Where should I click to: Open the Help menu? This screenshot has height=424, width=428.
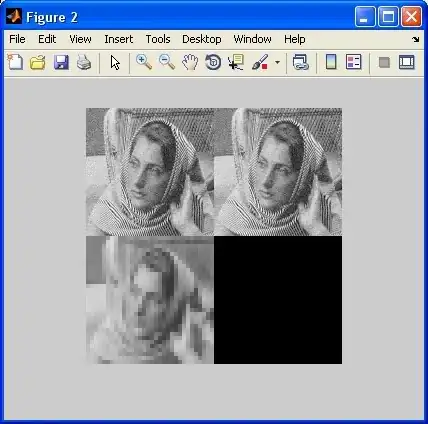point(295,39)
